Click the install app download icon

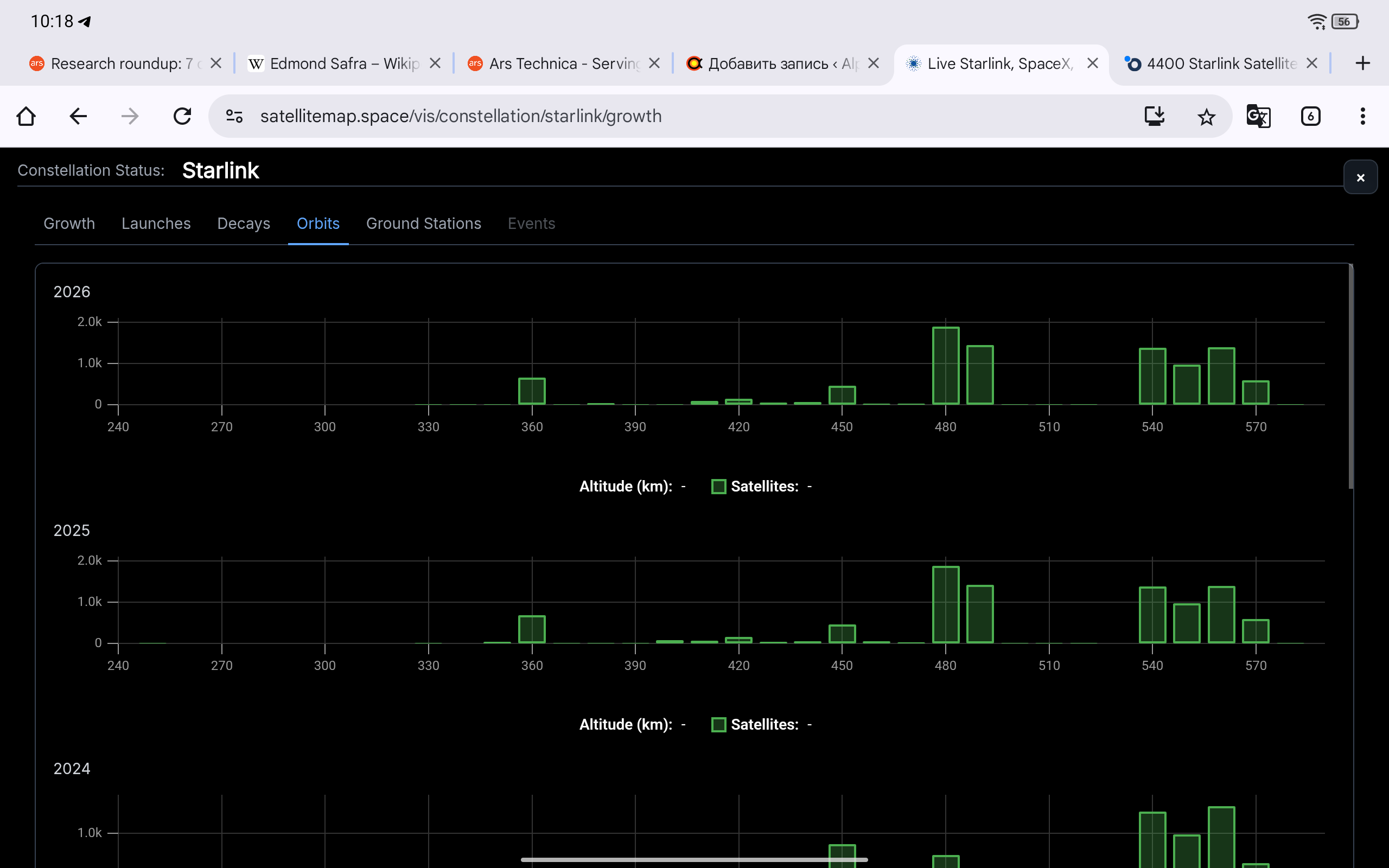[1154, 117]
